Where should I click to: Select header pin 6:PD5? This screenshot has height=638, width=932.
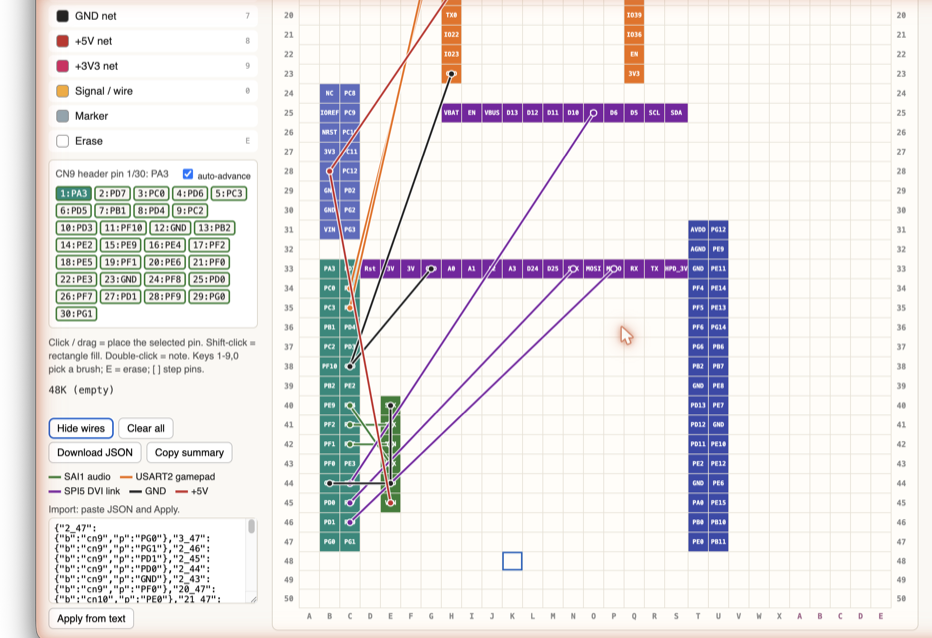[74, 210]
